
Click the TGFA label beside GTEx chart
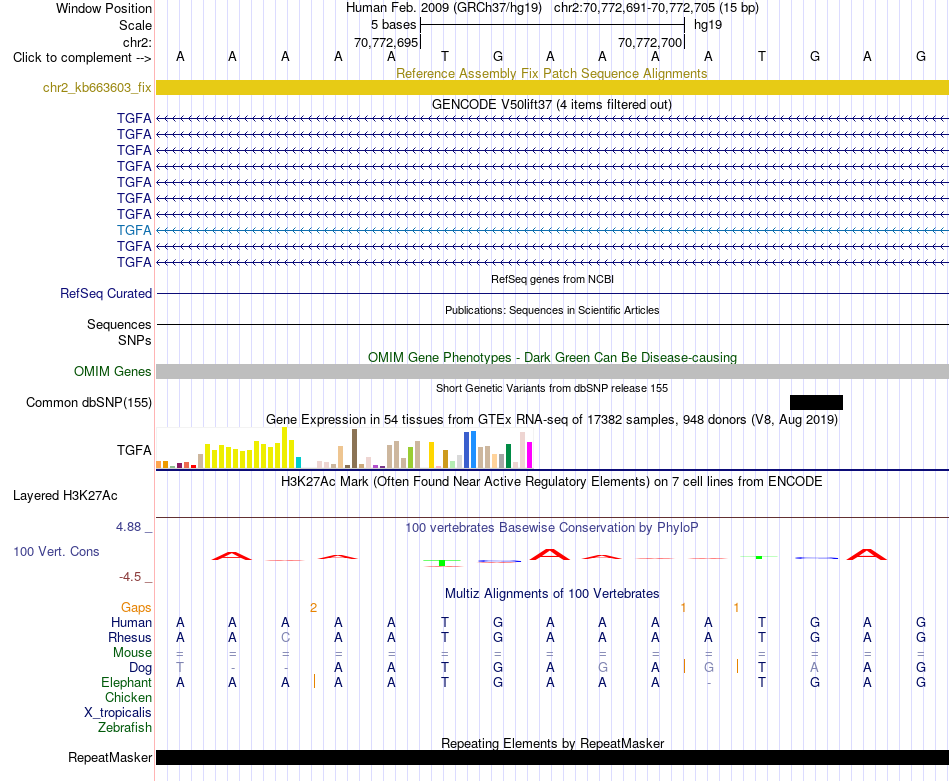point(134,450)
